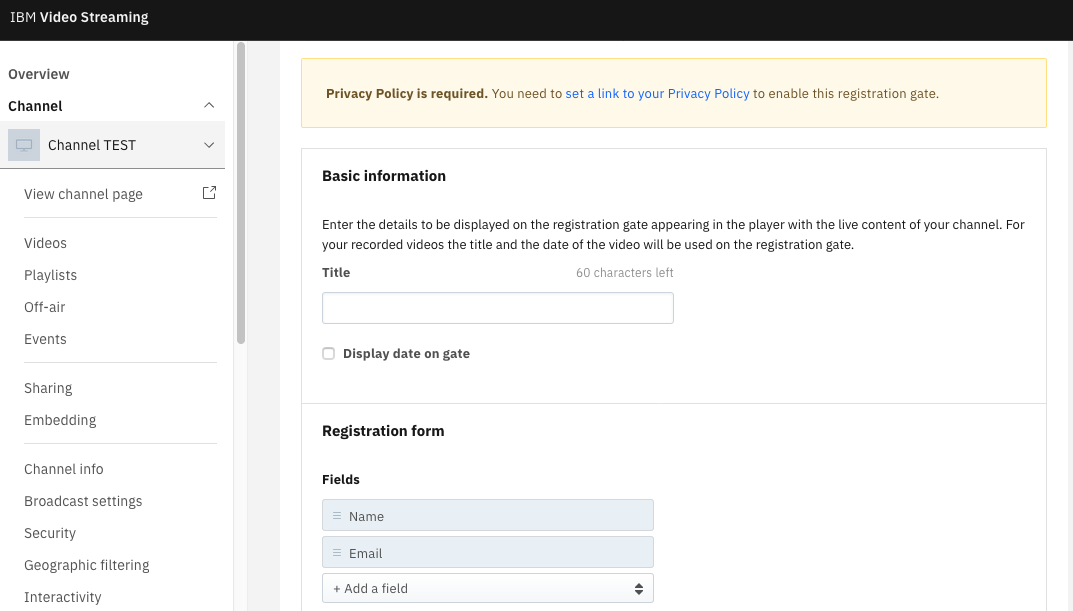The height and width of the screenshot is (611, 1073).
Task: Click the sidebar vertical scrollbar
Action: [x=241, y=194]
